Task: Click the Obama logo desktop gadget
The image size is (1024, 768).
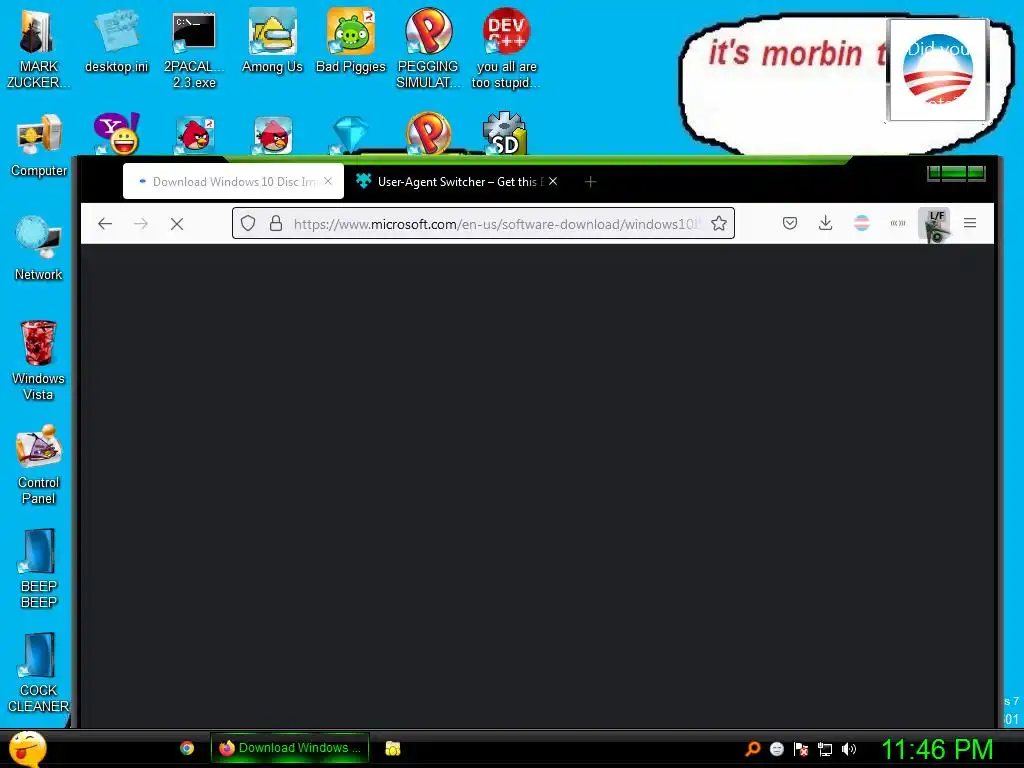Action: pyautogui.click(x=938, y=69)
